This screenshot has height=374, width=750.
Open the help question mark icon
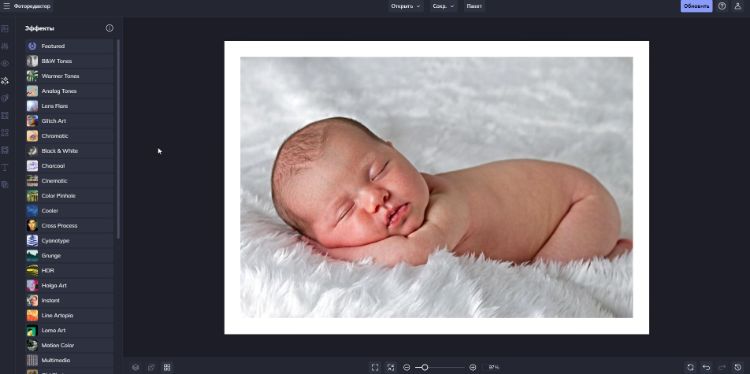point(722,6)
